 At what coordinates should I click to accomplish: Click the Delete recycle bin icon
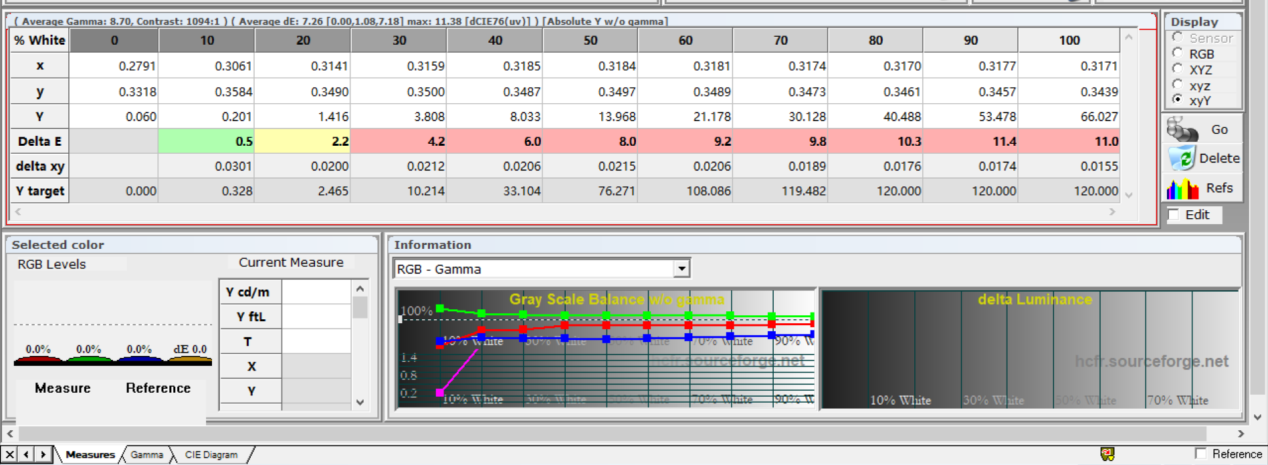tap(1182, 158)
